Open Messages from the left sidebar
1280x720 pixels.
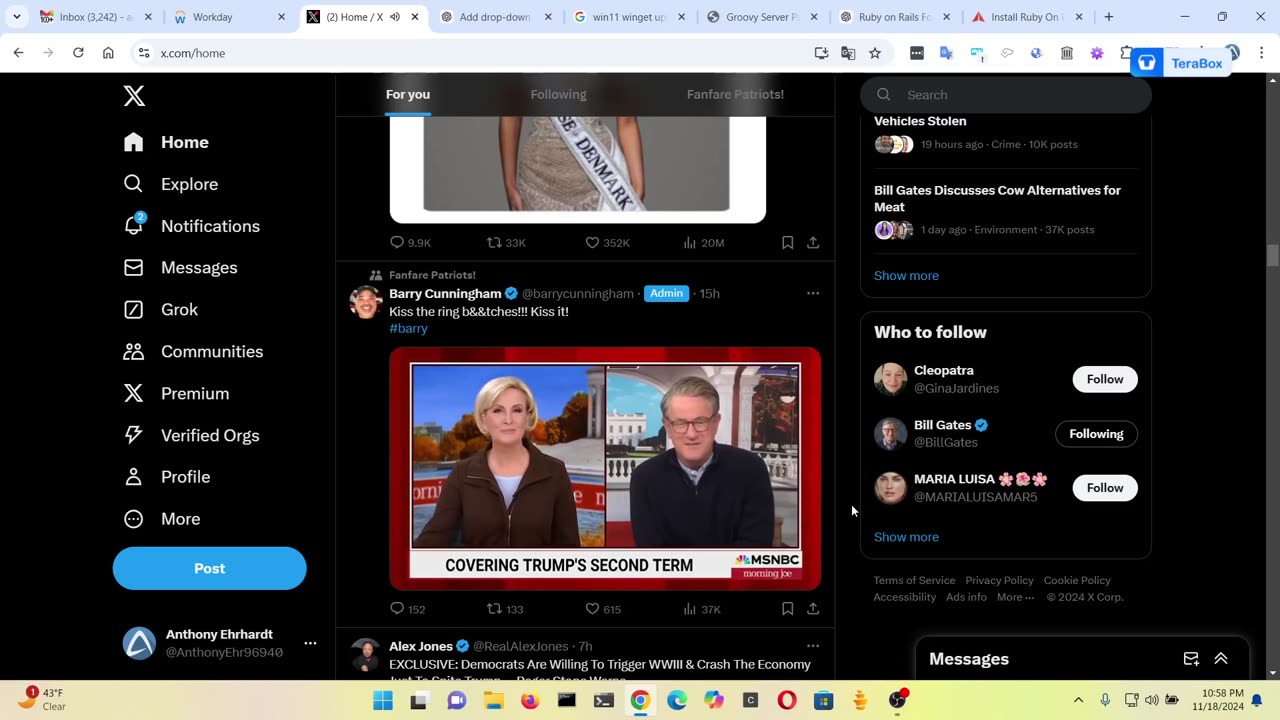point(180,268)
